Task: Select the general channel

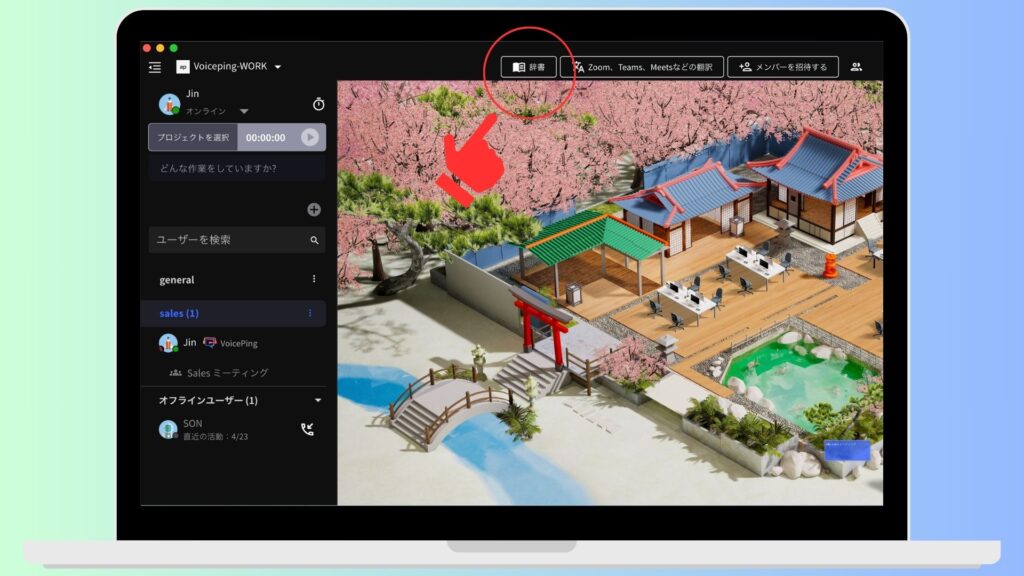Action: [x=178, y=280]
